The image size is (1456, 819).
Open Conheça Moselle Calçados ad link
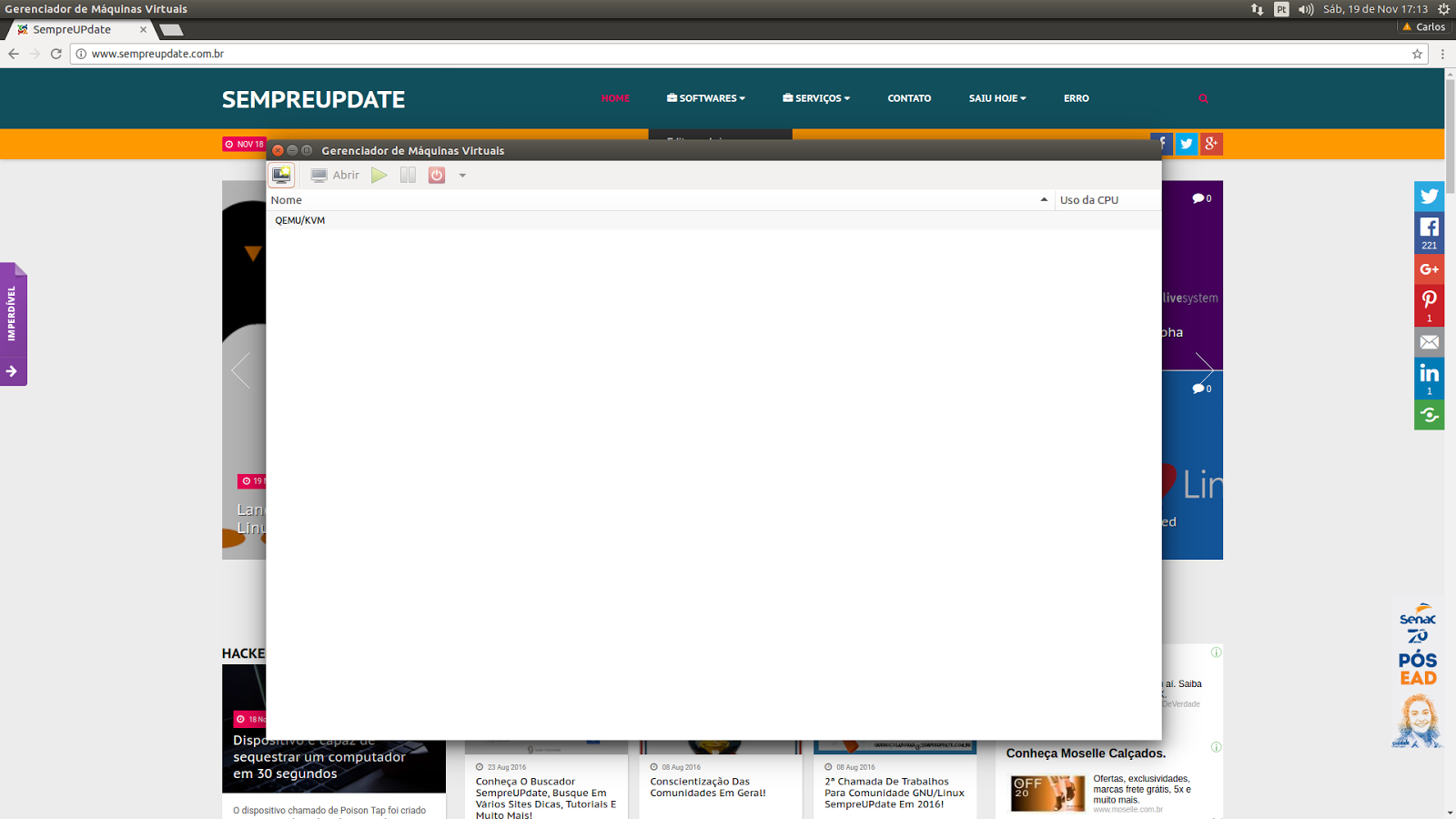tap(1086, 753)
